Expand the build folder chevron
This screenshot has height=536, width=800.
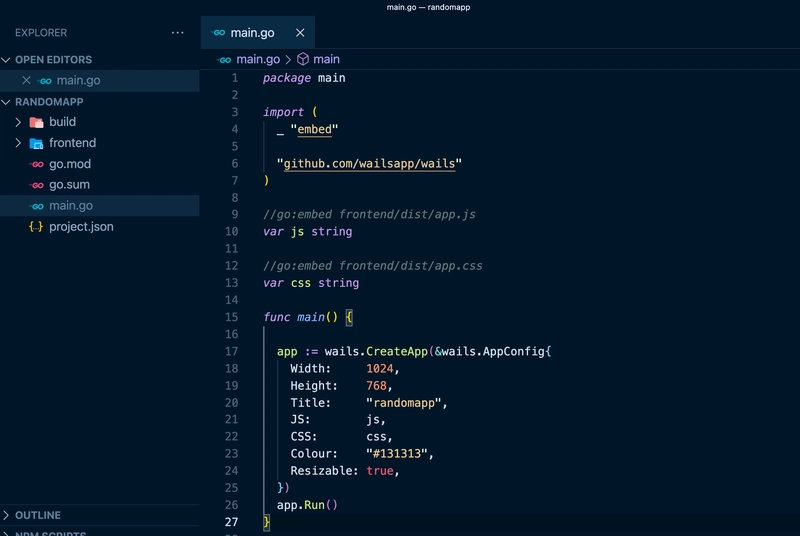pyautogui.click(x=18, y=122)
